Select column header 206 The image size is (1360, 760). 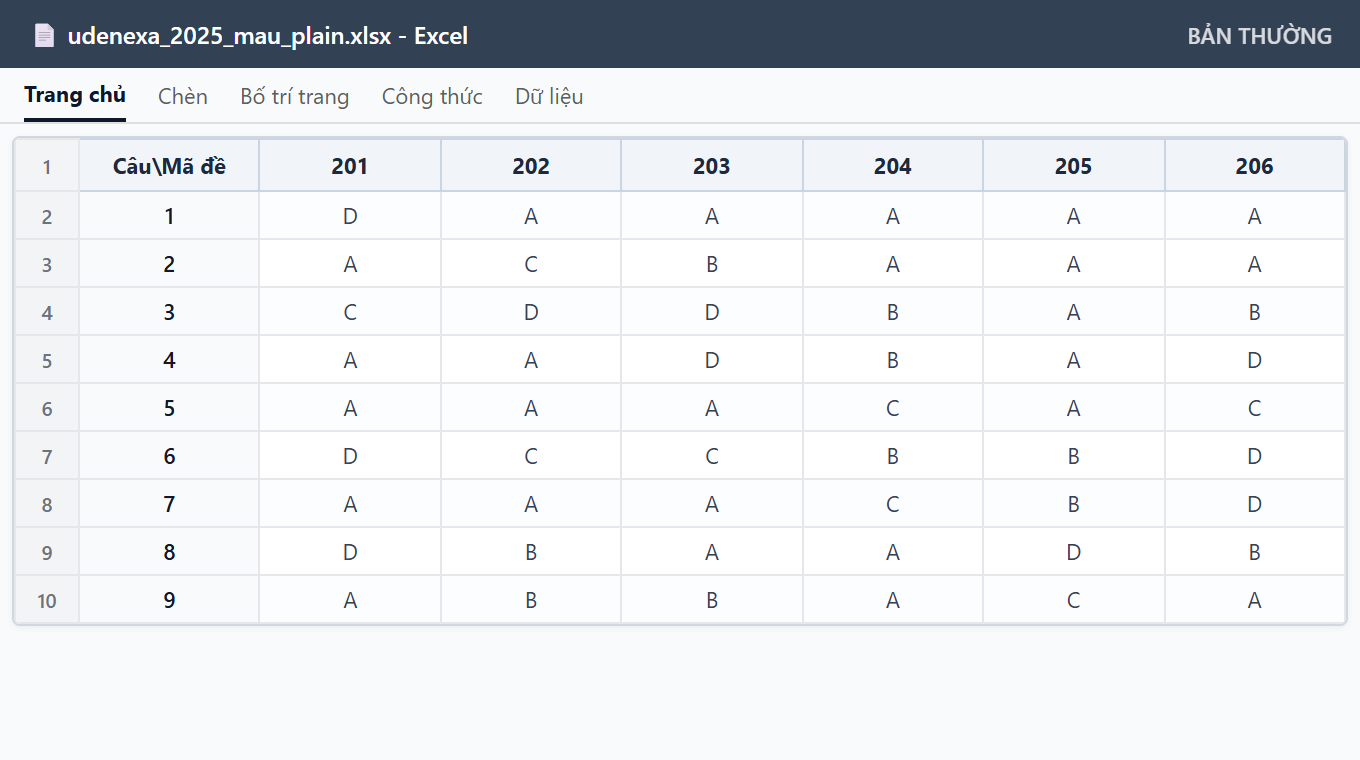coord(1255,166)
